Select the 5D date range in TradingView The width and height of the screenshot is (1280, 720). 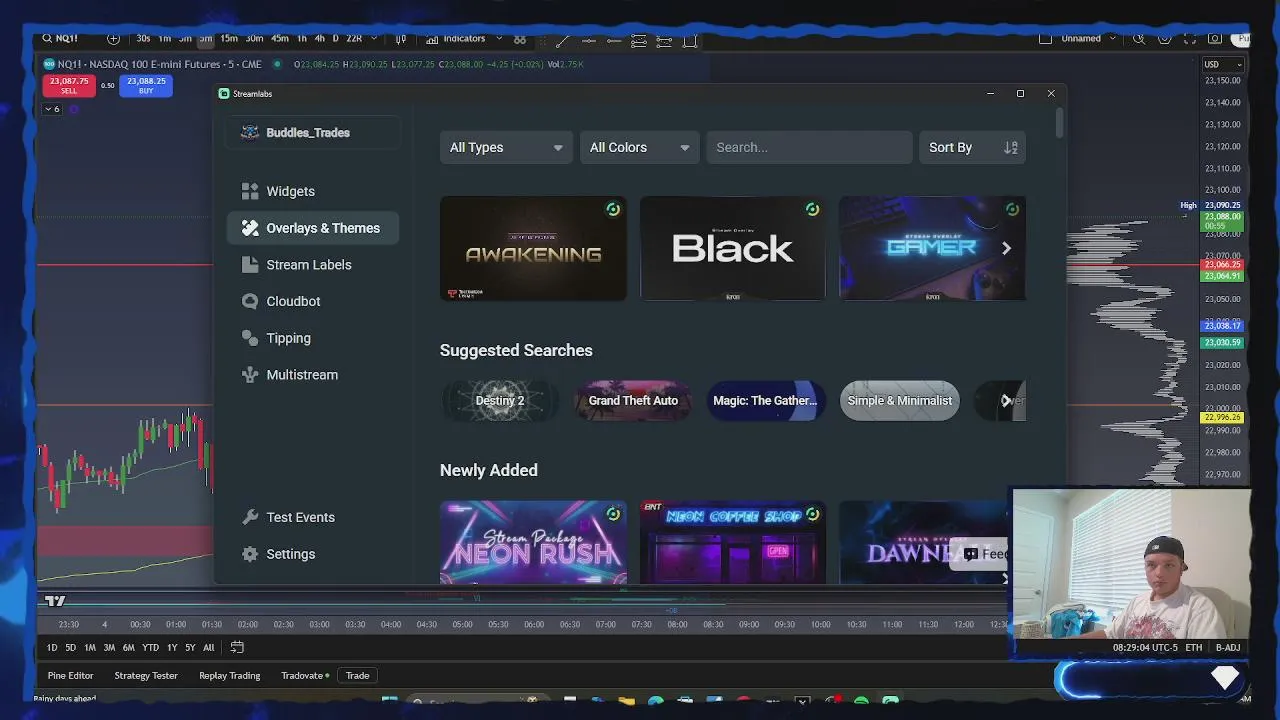click(70, 648)
